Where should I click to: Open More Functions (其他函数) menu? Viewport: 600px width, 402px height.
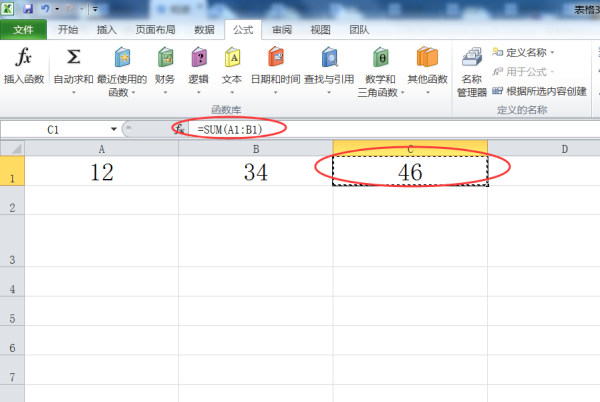(x=427, y=71)
